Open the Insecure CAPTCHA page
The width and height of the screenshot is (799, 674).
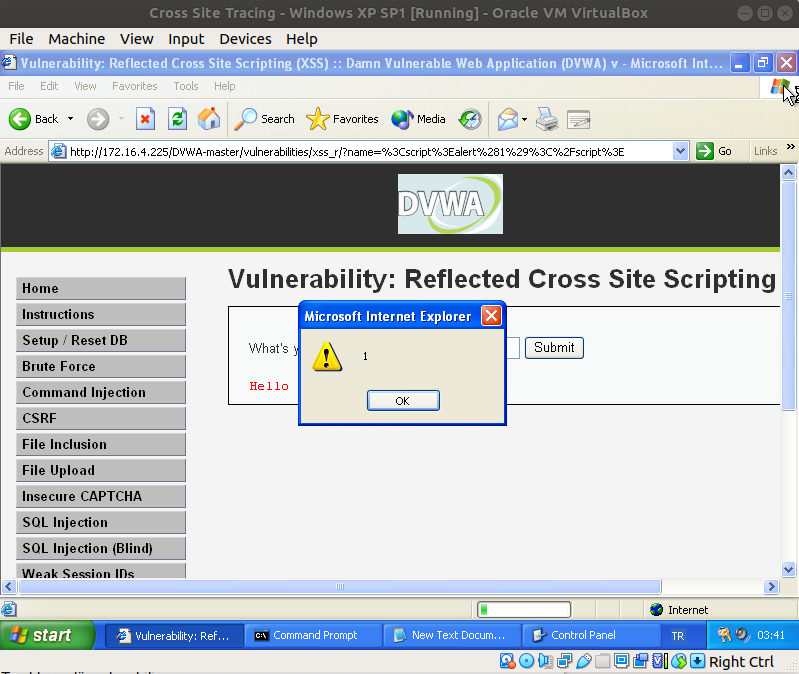100,496
